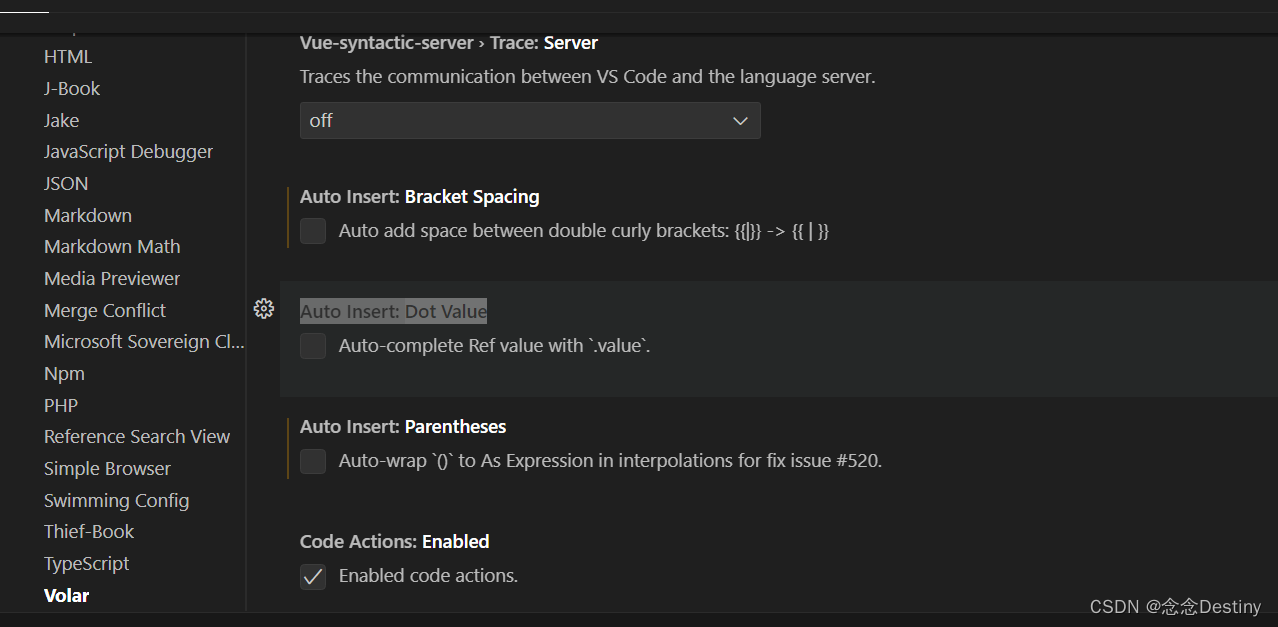The image size is (1278, 627).
Task: Open Markdown Math settings category
Action: point(112,247)
